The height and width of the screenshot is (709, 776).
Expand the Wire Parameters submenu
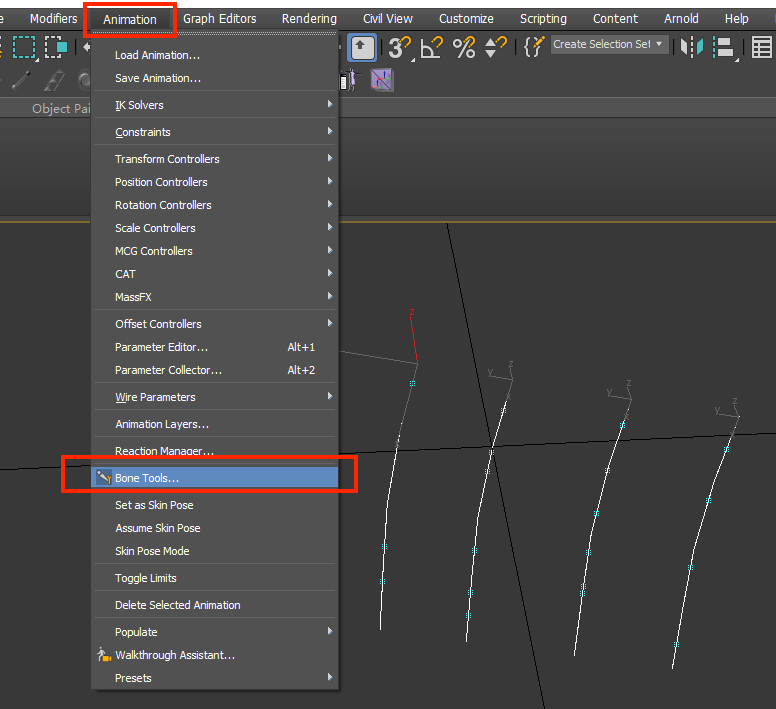click(215, 397)
